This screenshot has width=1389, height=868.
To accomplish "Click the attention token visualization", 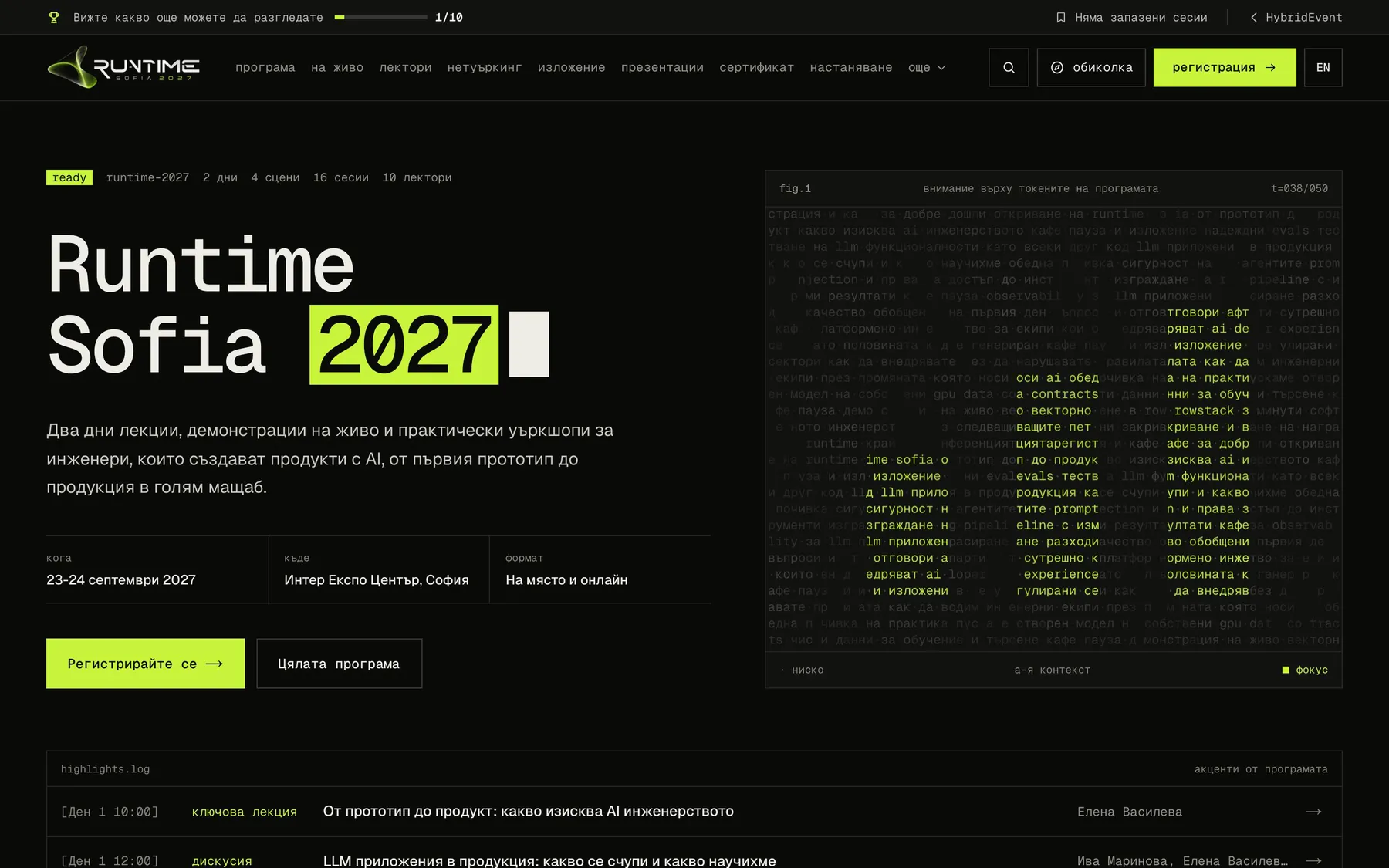I will point(1053,430).
